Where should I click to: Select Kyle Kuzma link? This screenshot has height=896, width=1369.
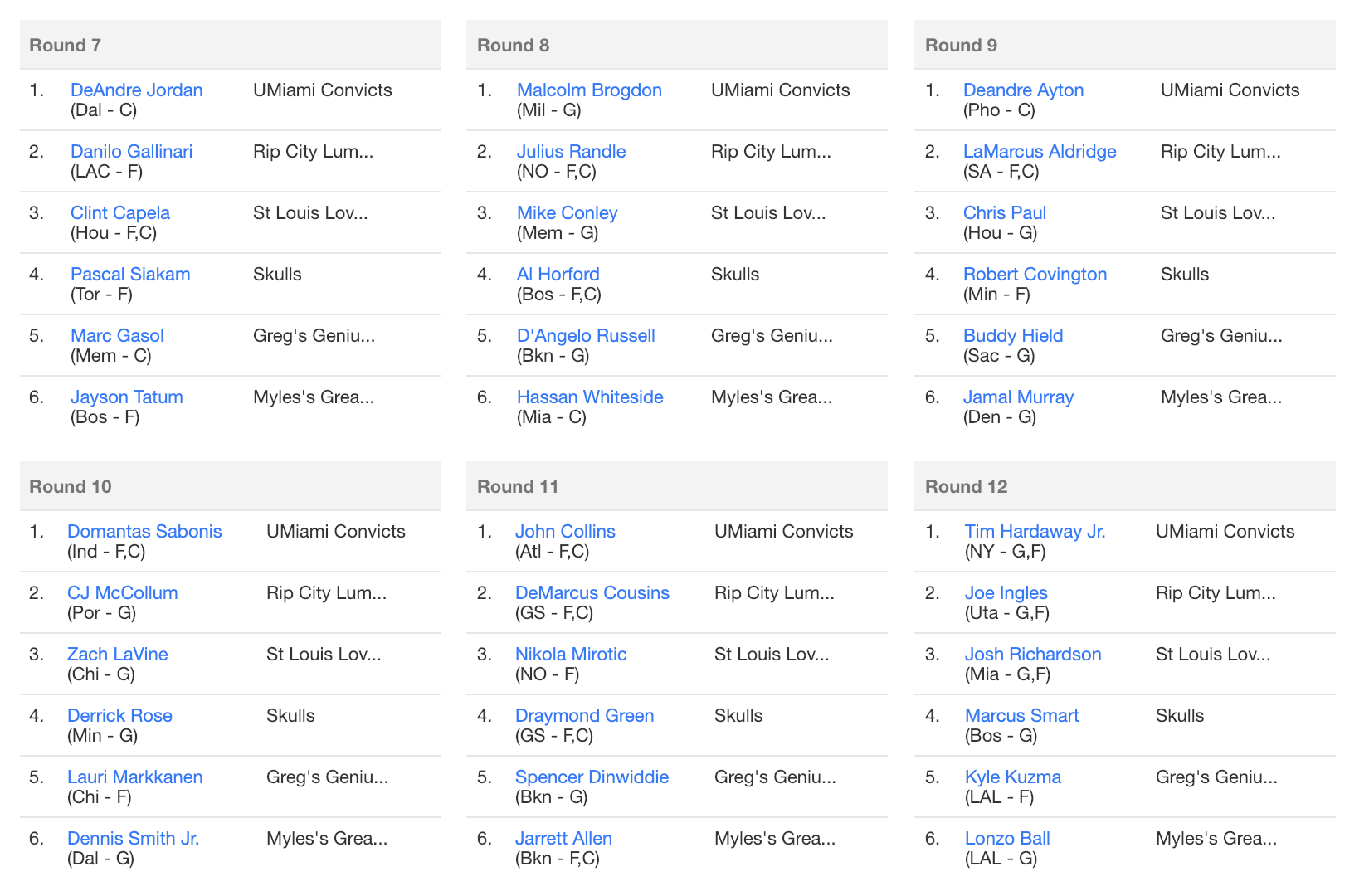click(1013, 777)
